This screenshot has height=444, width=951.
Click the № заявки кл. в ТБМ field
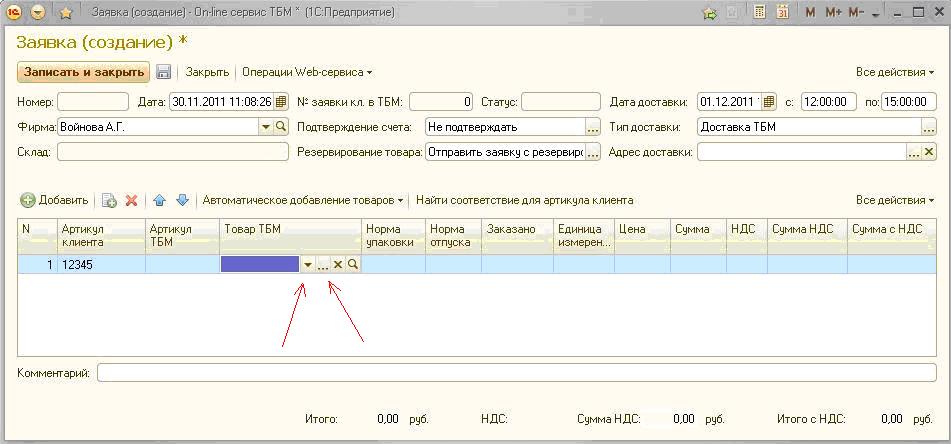coord(441,102)
